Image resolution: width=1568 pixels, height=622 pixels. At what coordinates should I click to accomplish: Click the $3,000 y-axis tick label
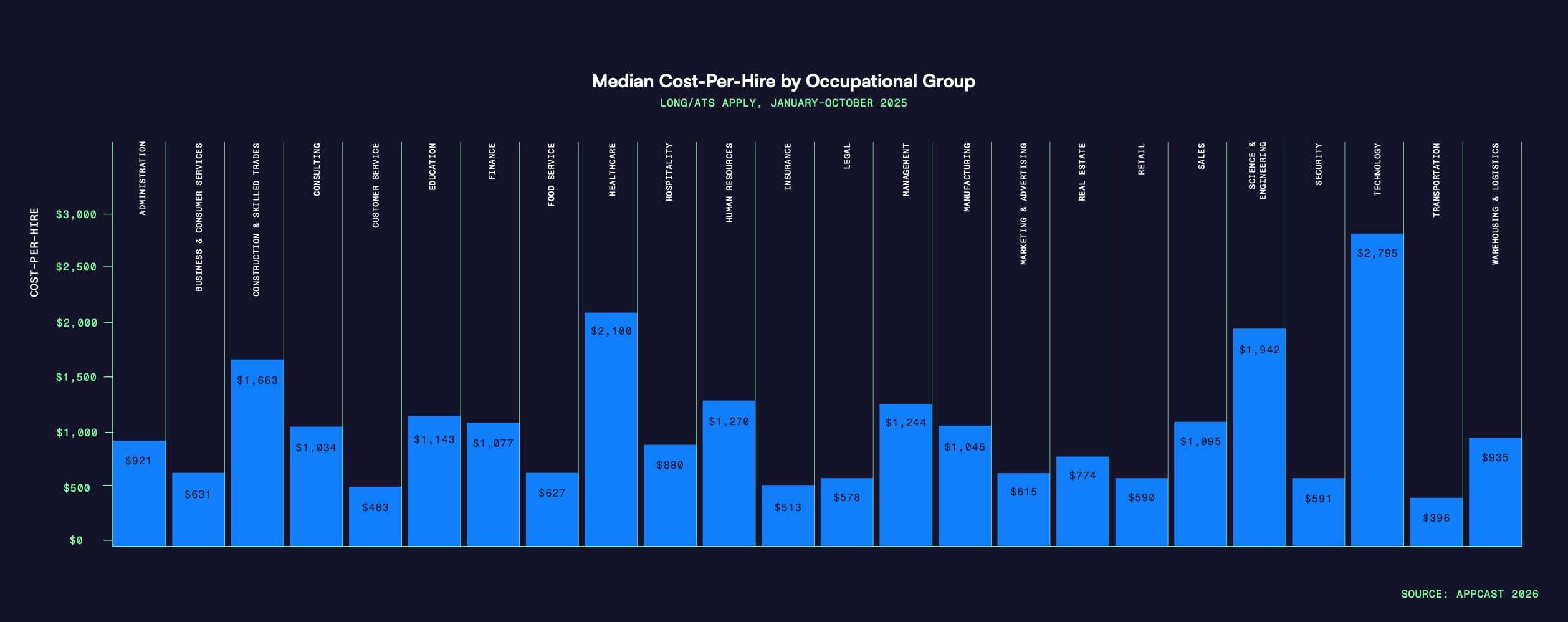click(76, 214)
